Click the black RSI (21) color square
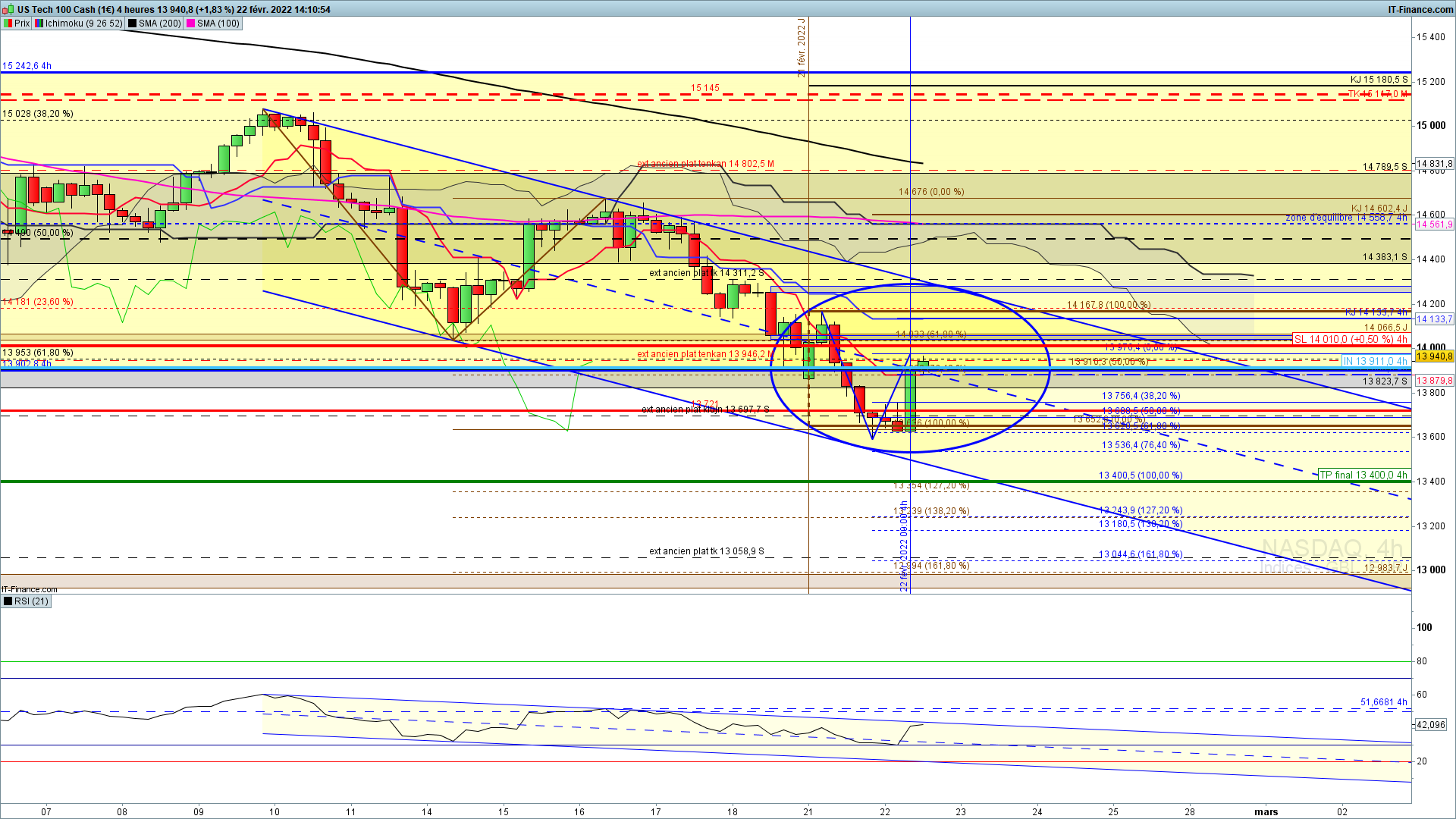The height and width of the screenshot is (819, 1456). [8, 601]
